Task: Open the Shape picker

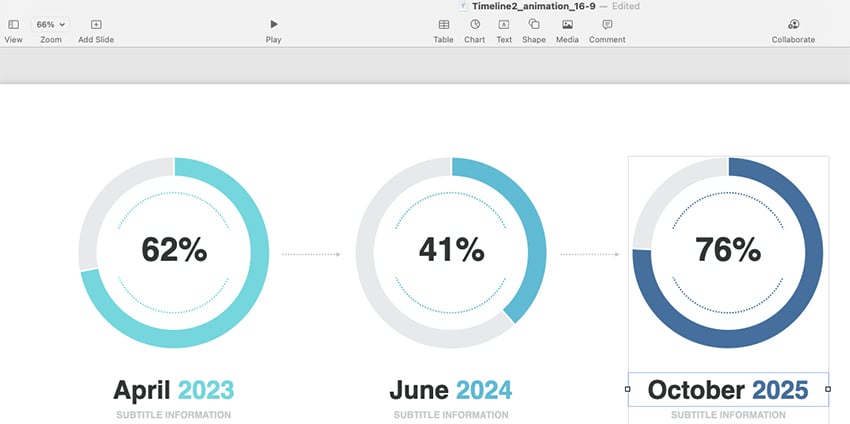Action: [534, 24]
